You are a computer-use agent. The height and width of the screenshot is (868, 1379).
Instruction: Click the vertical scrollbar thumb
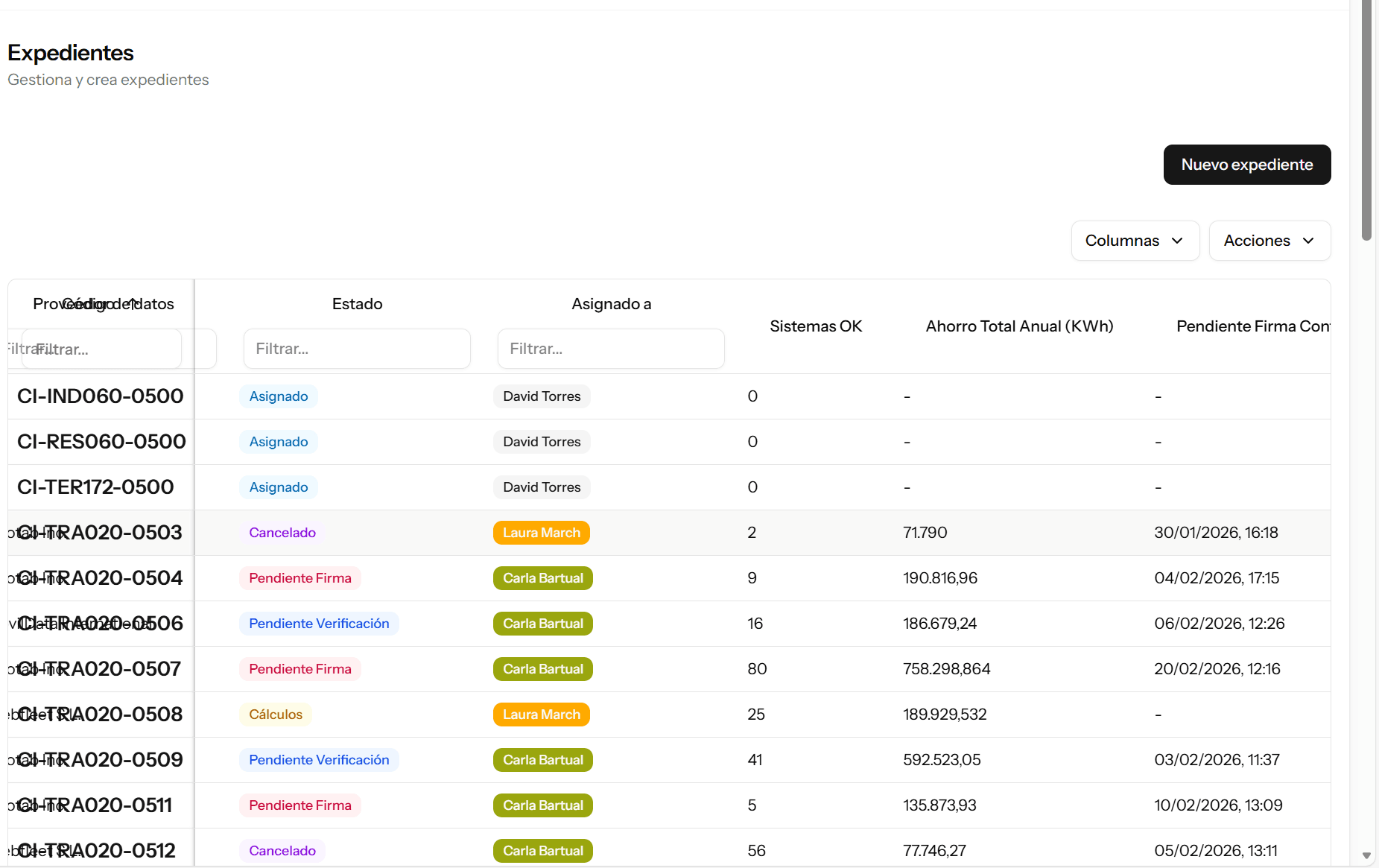[x=1366, y=119]
